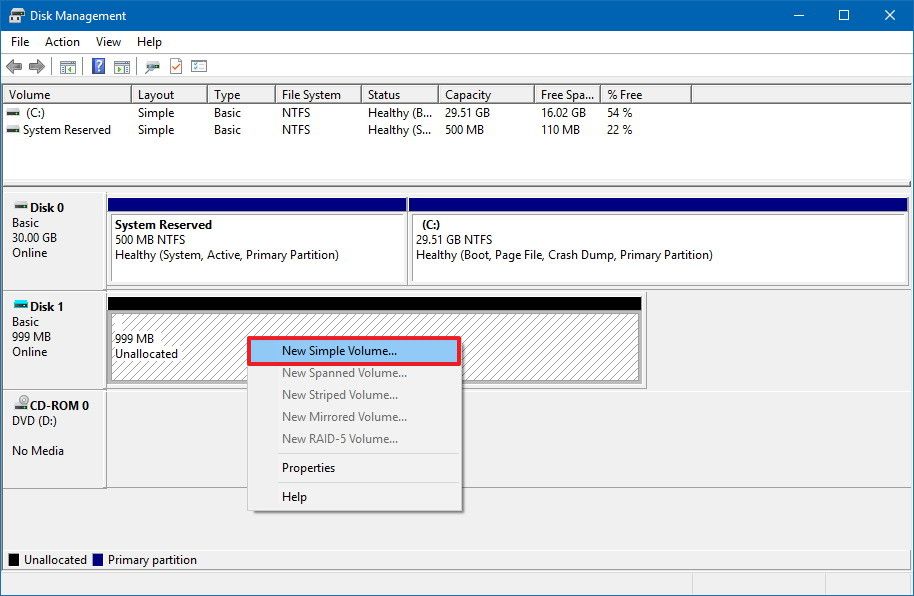The image size is (914, 596).
Task: Click the Disk Management checklist toolbar icon
Action: [198, 66]
